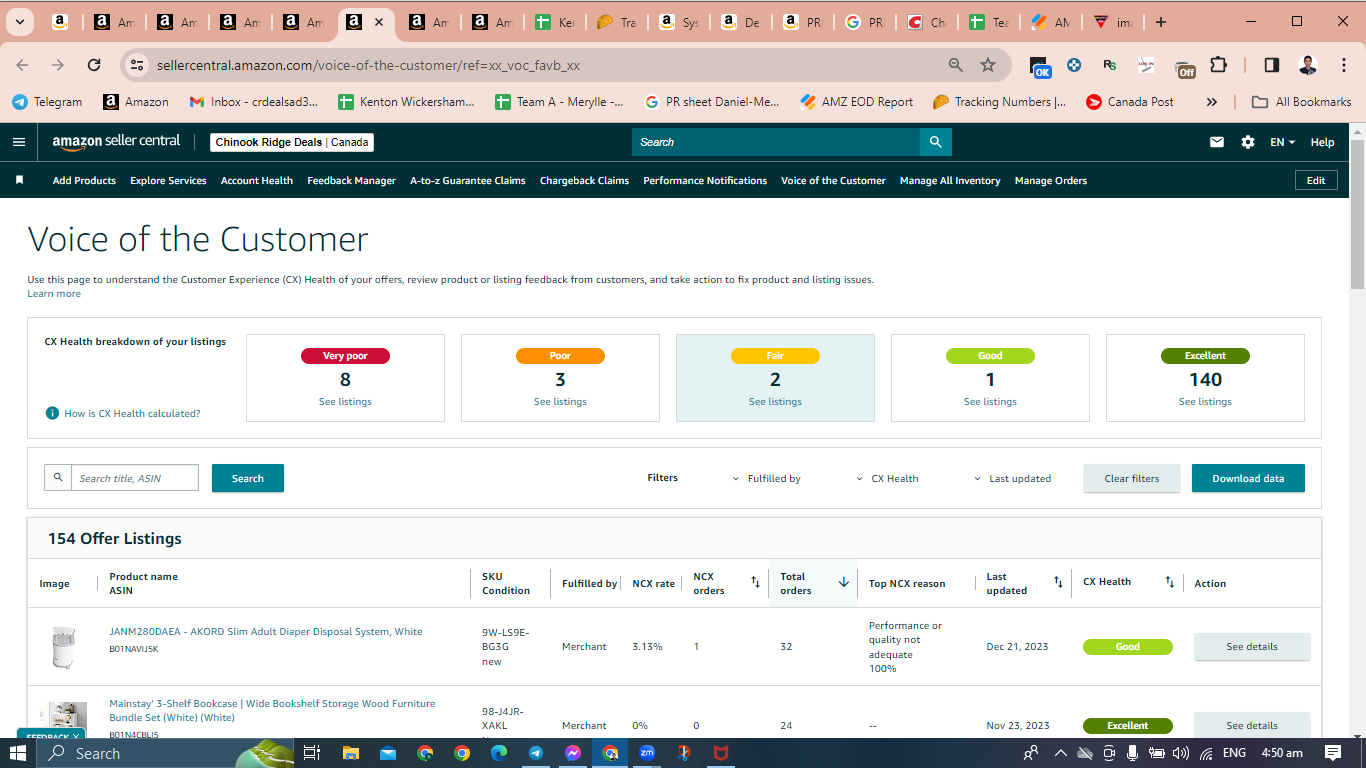Screen dimensions: 1366x768
Task: Reload the current page
Action: (94, 65)
